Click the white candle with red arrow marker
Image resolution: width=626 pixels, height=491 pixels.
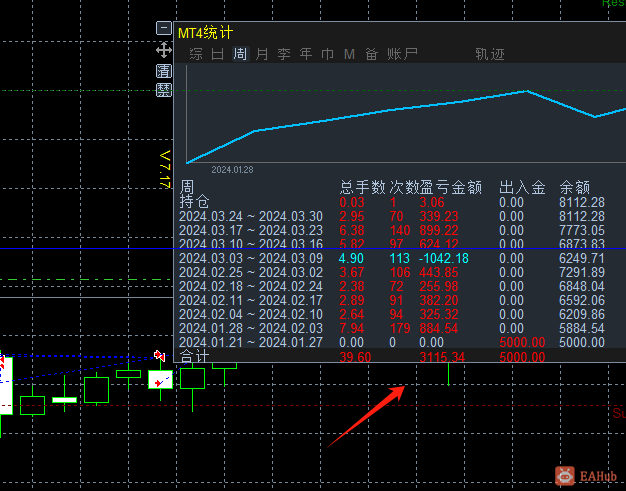pos(160,379)
